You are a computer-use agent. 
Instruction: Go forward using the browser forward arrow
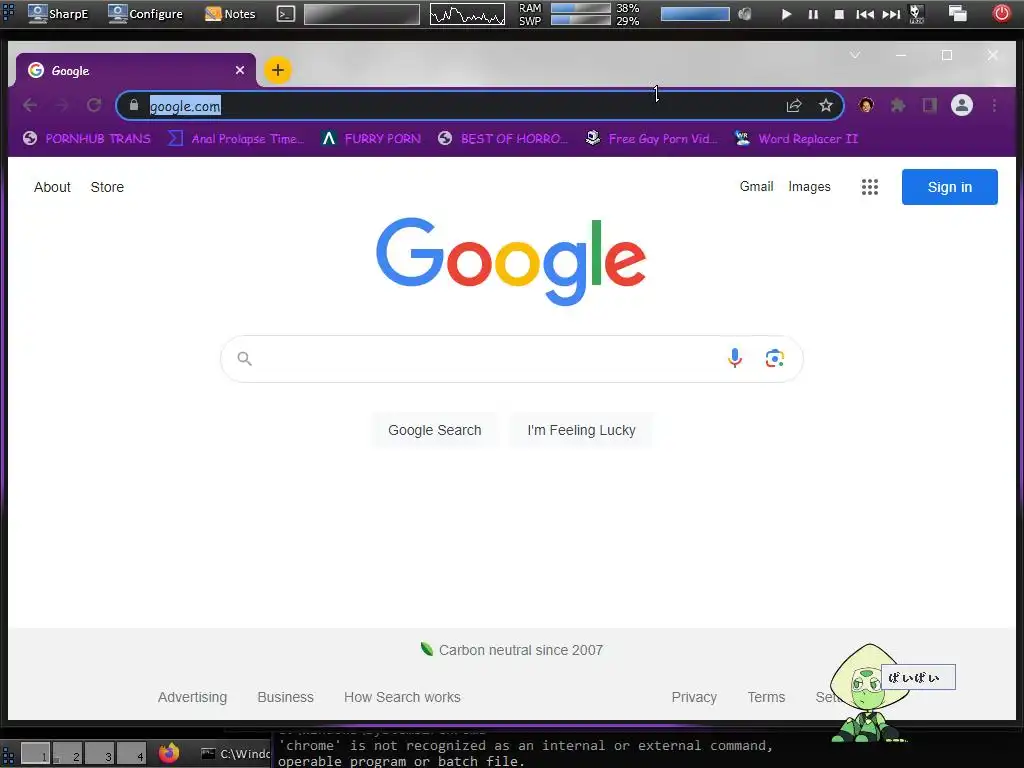tap(62, 105)
